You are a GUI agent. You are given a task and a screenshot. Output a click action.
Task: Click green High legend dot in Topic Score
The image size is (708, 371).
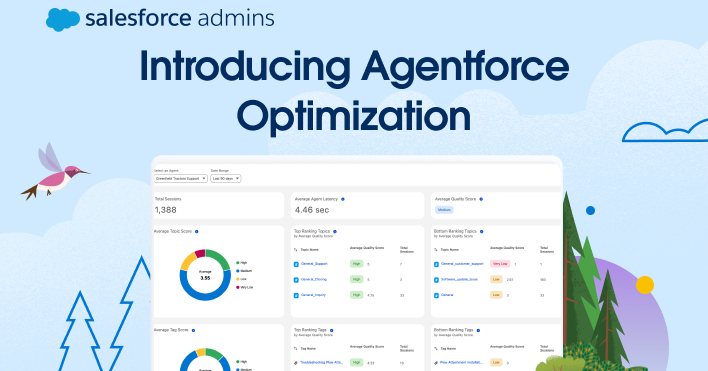pos(238,263)
